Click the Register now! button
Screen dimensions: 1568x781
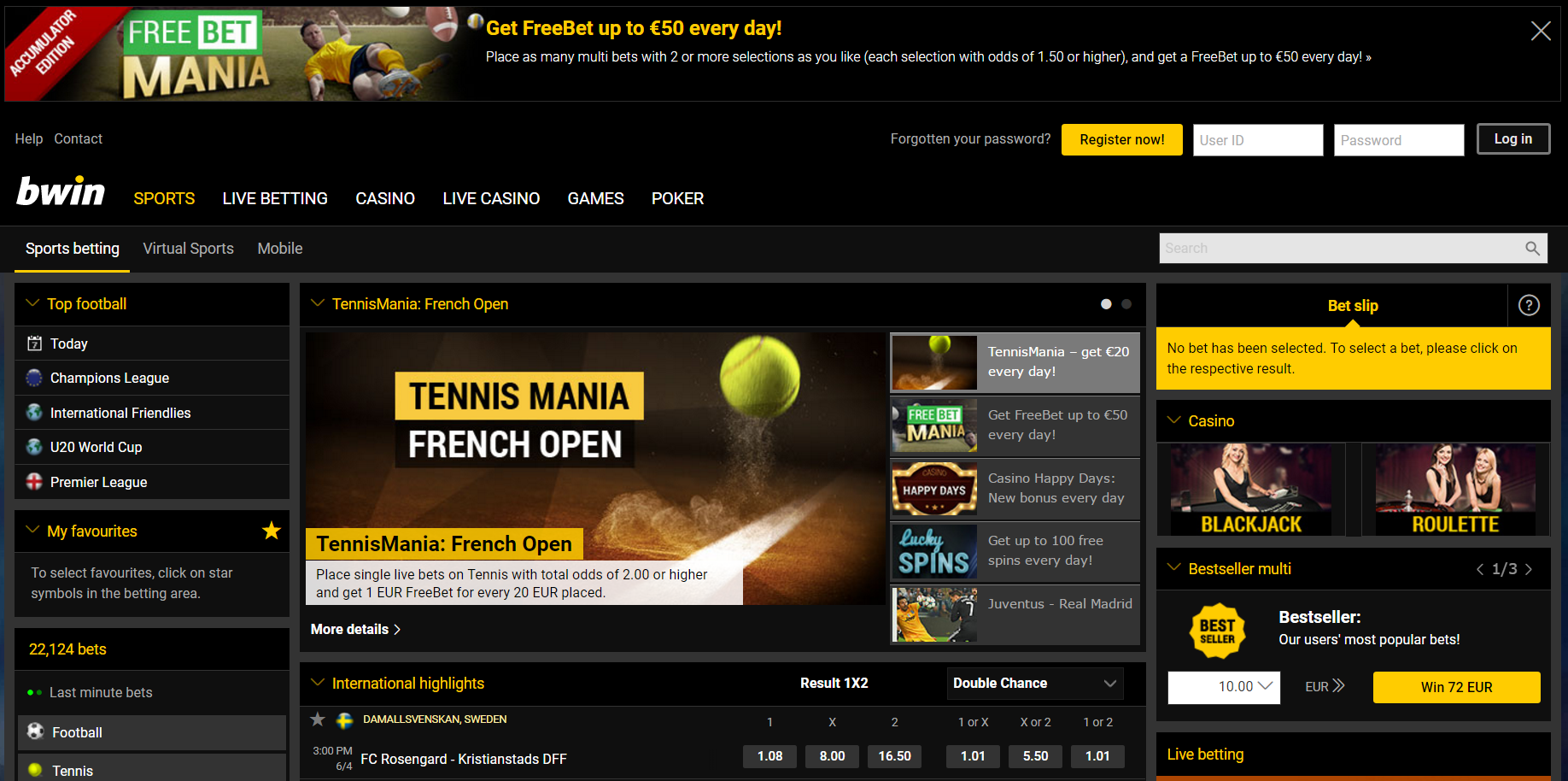[x=1121, y=140]
